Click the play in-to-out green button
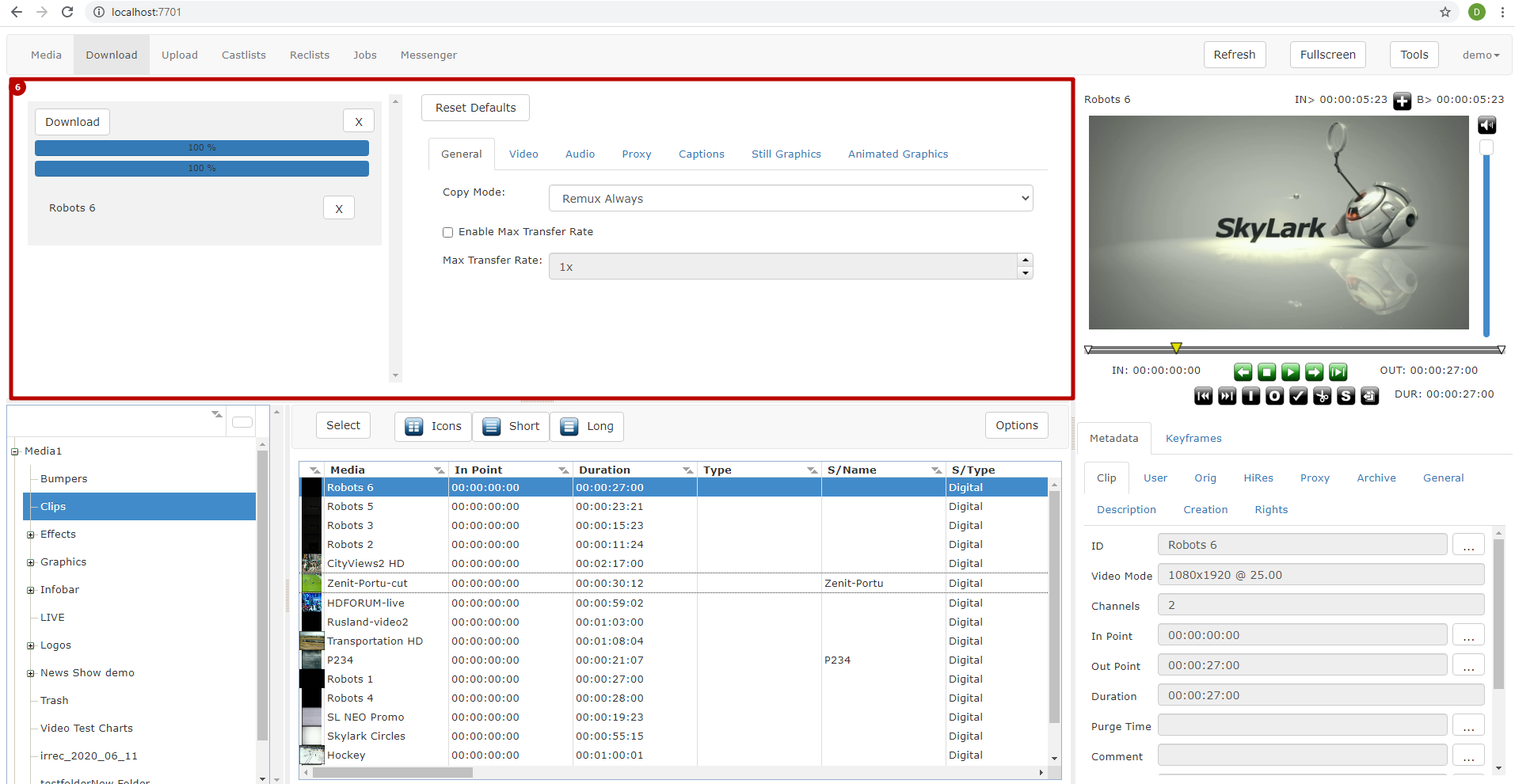Viewport: 1515px width, 784px height. click(x=1338, y=371)
